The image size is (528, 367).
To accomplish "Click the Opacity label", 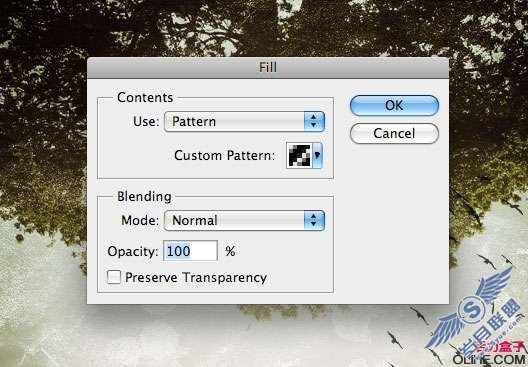I will coord(133,252).
